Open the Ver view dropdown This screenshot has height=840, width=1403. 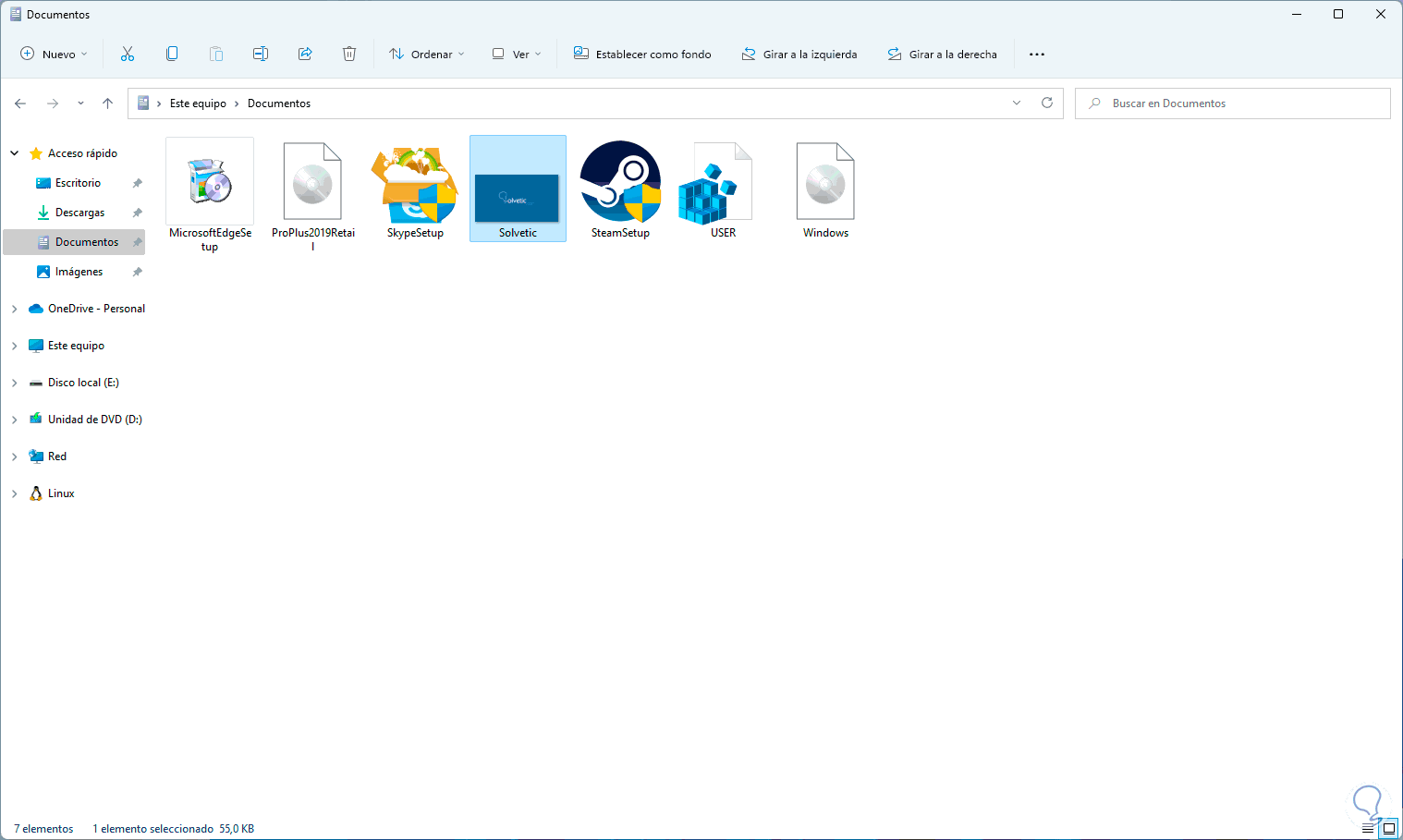point(517,55)
